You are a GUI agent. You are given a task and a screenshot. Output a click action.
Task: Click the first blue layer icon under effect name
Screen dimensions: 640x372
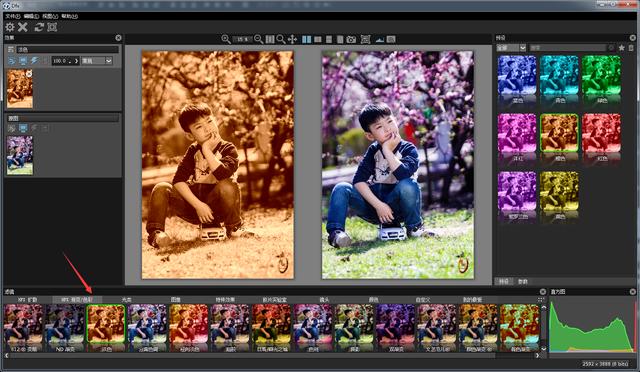11,61
